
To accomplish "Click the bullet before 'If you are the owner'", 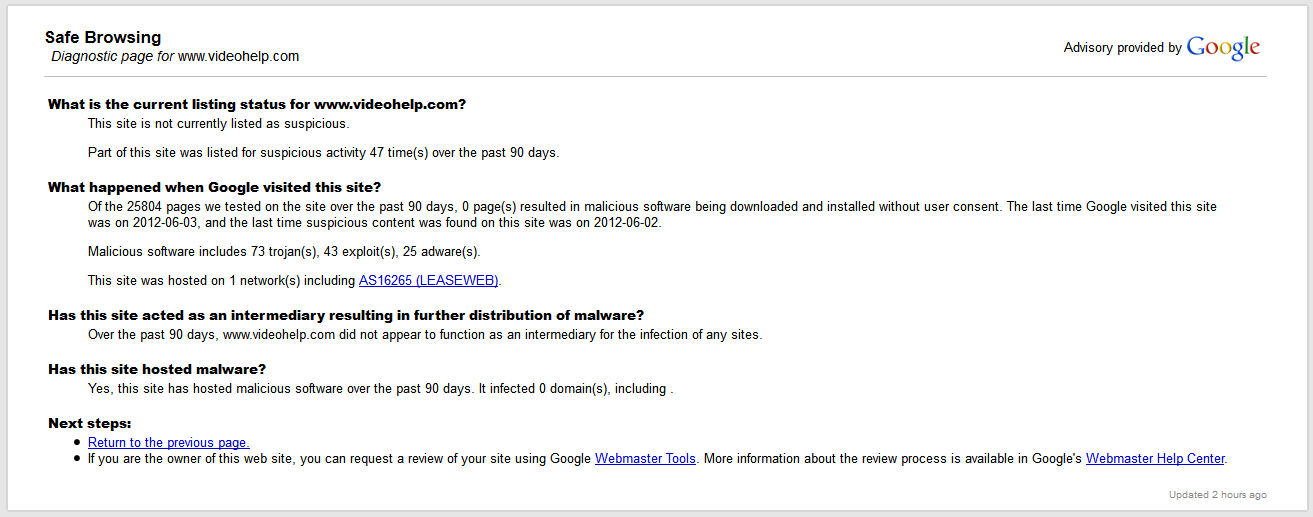I will tap(78, 459).
